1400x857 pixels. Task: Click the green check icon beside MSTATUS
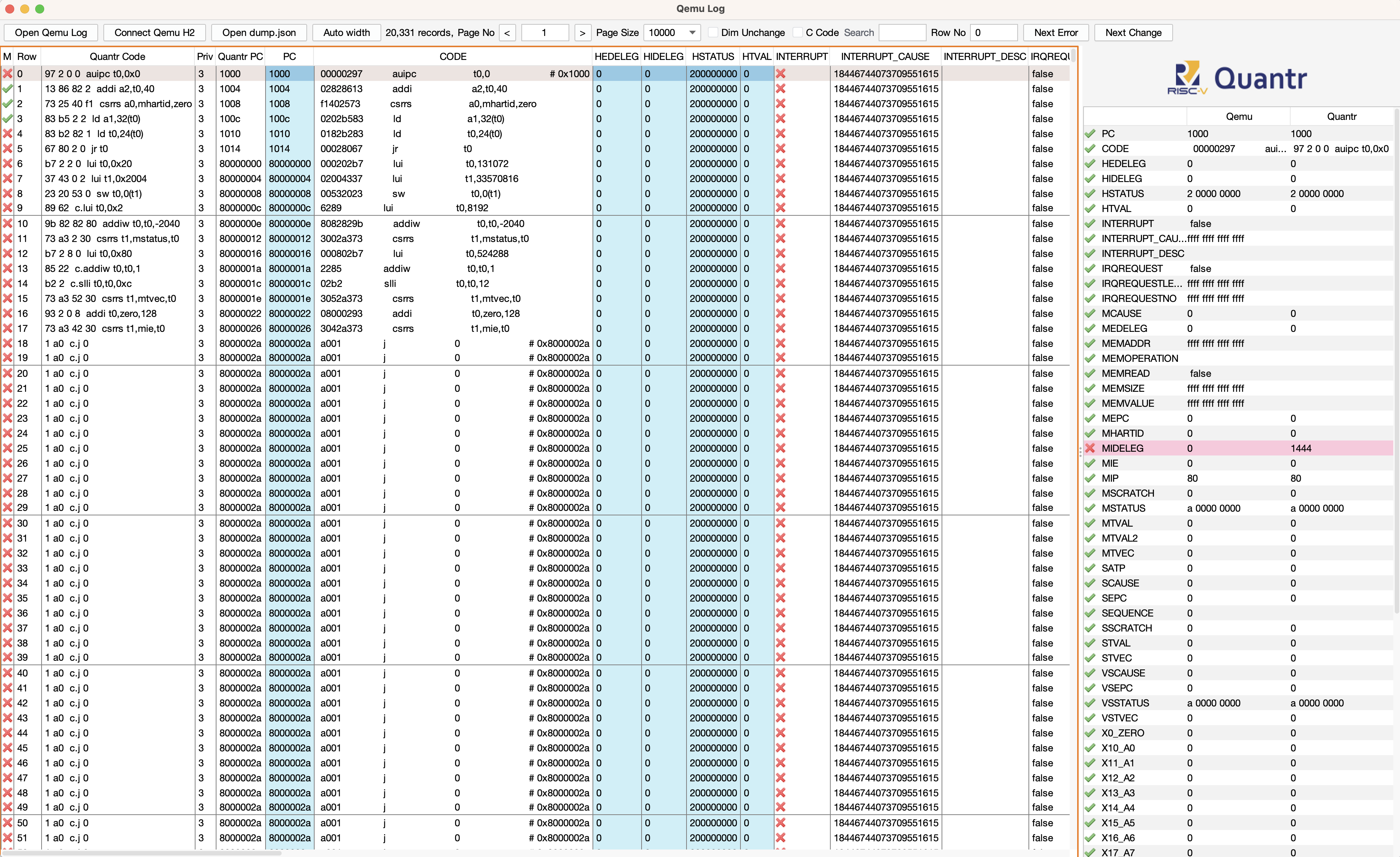[1090, 508]
